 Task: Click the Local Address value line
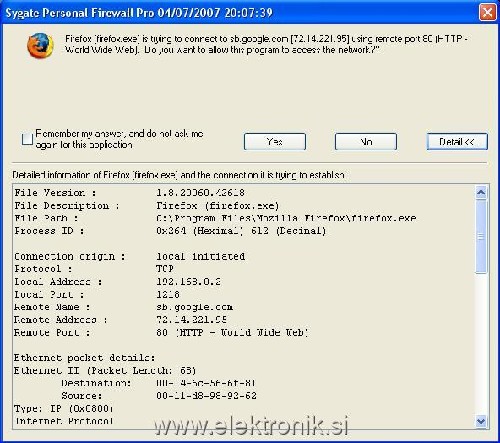188,282
